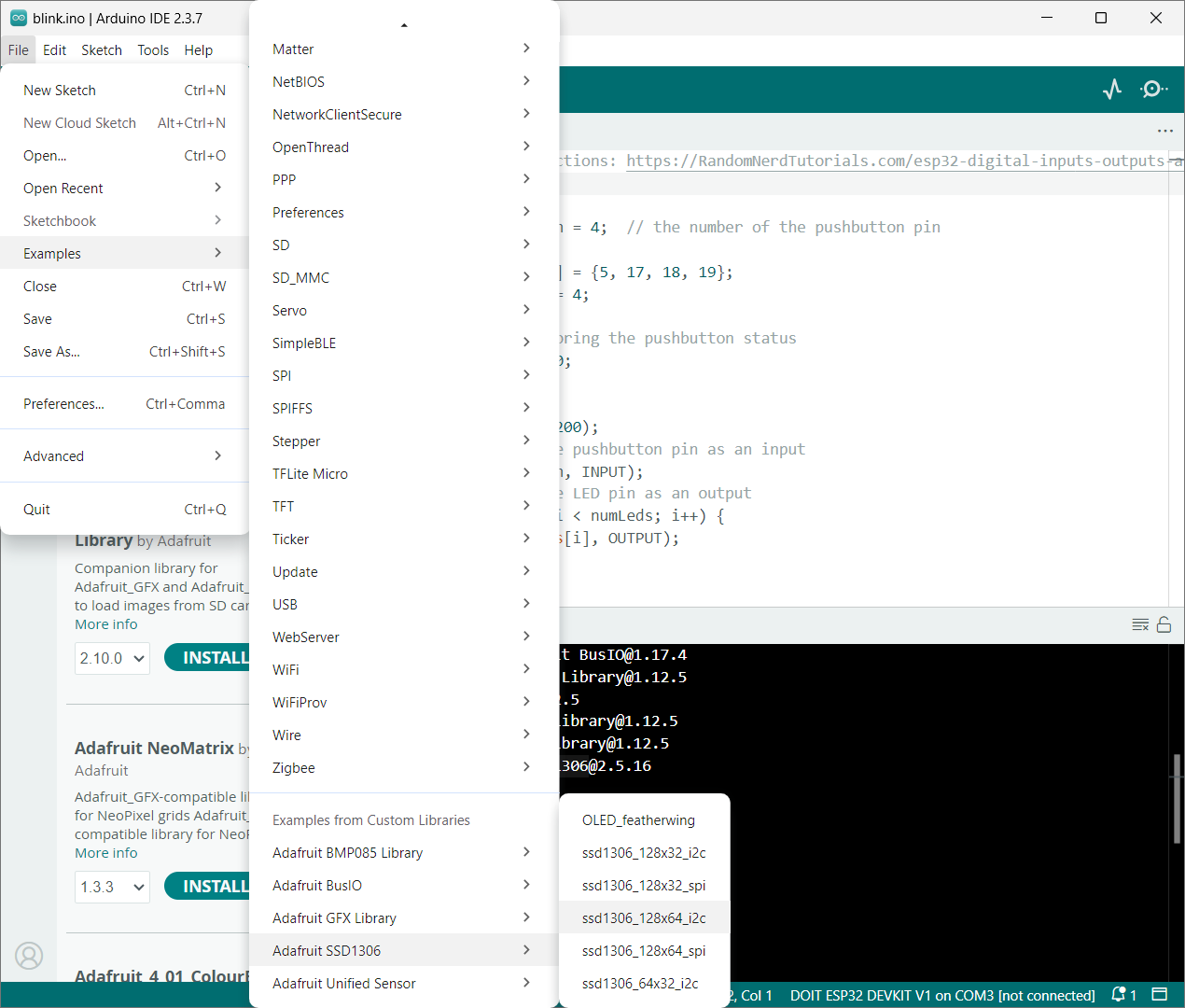This screenshot has width=1185, height=1008.
Task: Expand the Advanced submenu
Action: point(125,456)
